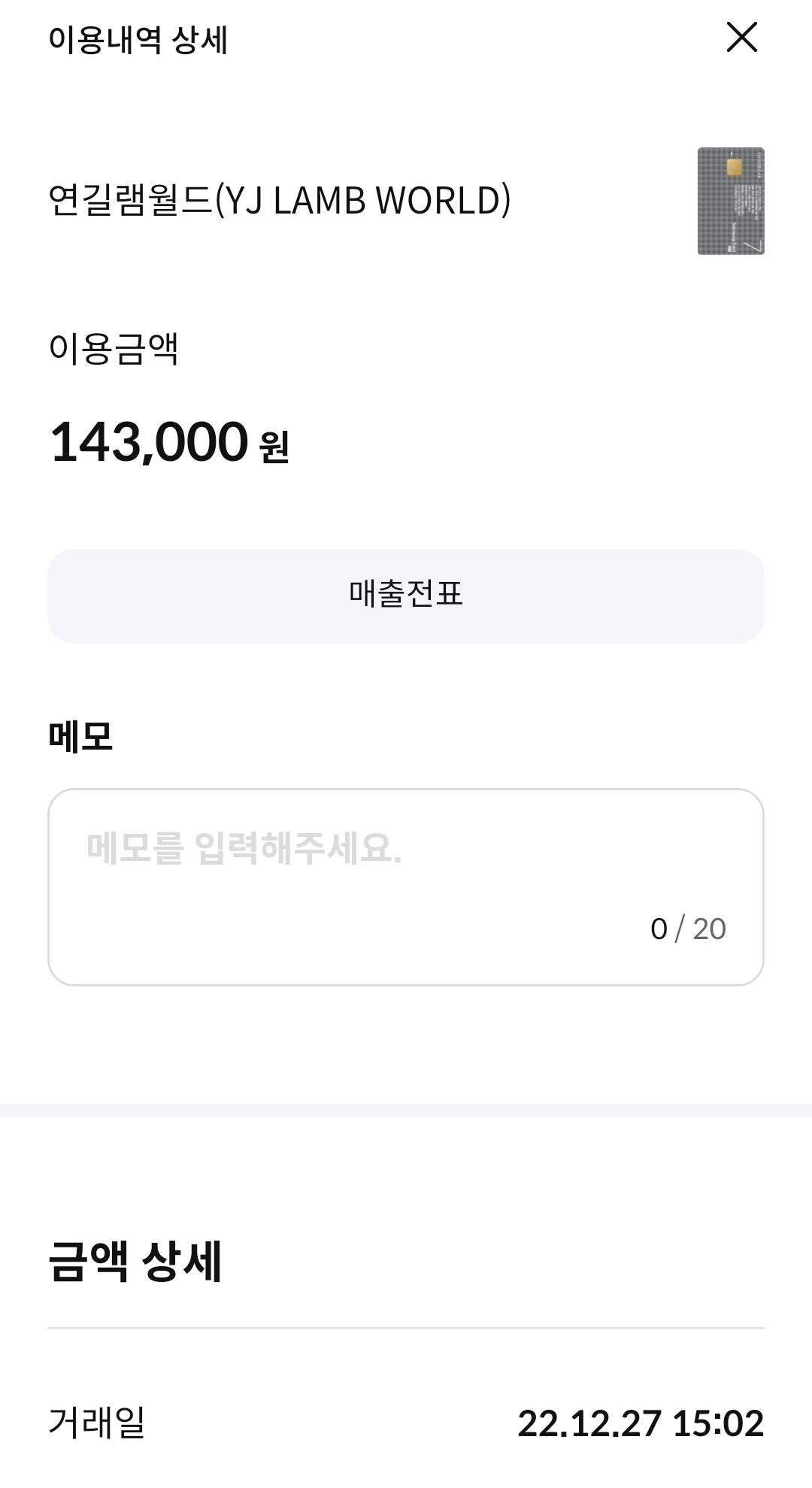Close the 이용내역 상세 screen
The width and height of the screenshot is (812, 1488).
[x=741, y=37]
